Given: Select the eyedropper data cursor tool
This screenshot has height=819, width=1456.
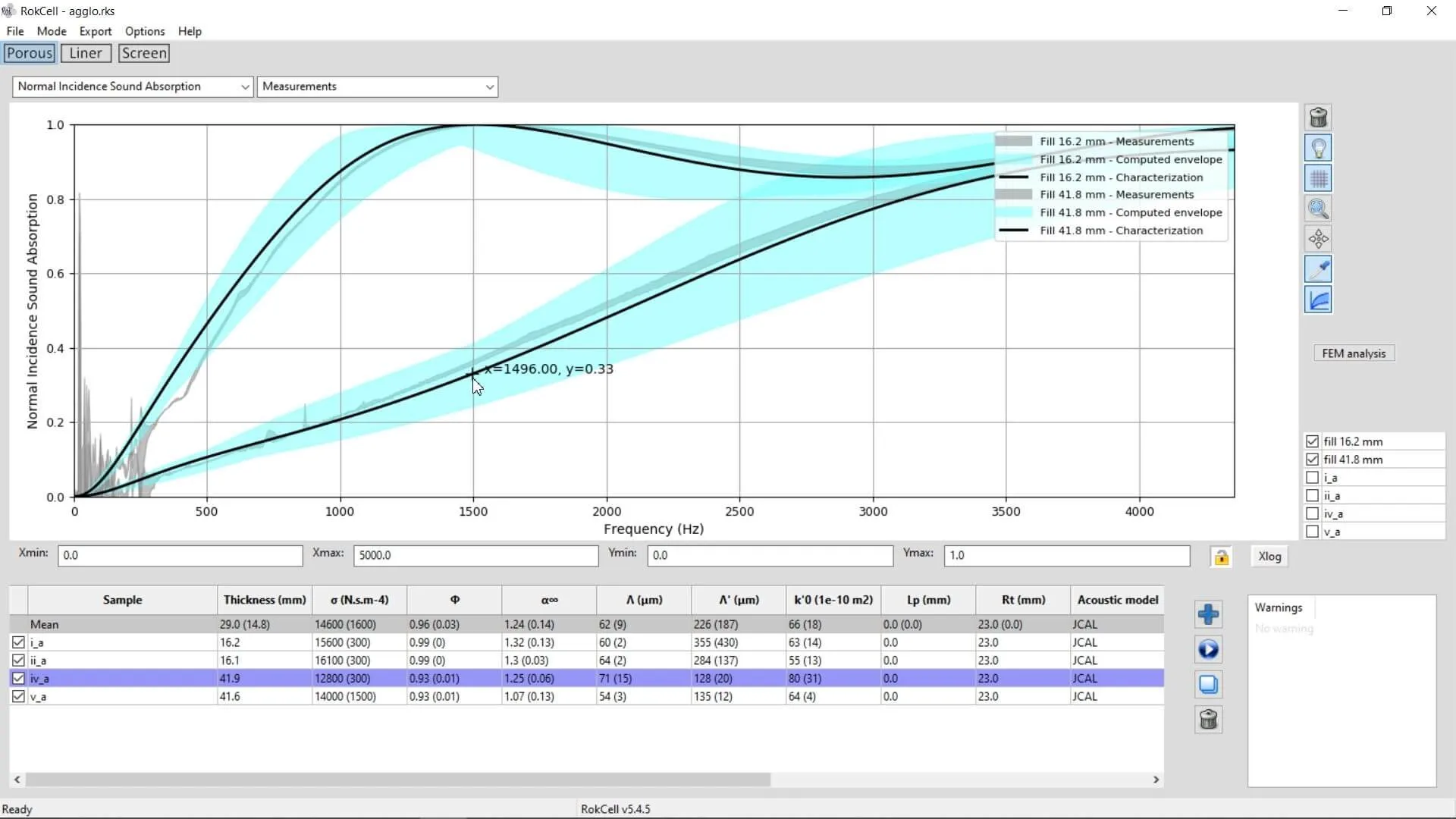Looking at the screenshot, I should click(1318, 269).
